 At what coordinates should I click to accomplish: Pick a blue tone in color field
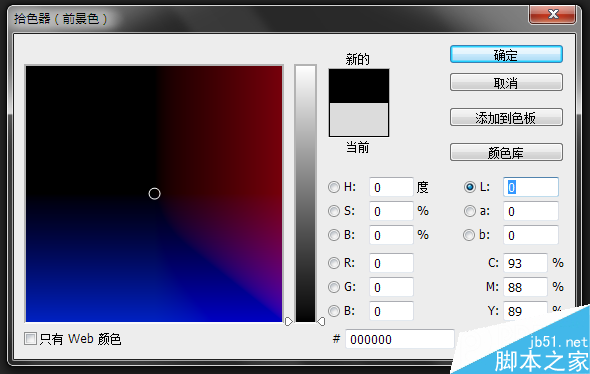click(113, 301)
